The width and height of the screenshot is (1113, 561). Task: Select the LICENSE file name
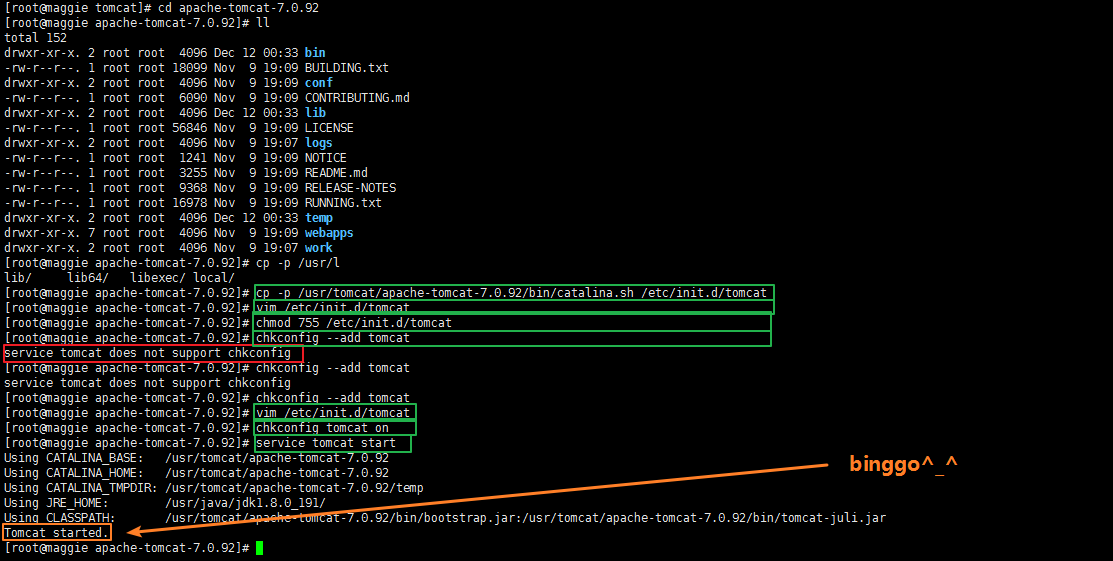[x=329, y=128]
